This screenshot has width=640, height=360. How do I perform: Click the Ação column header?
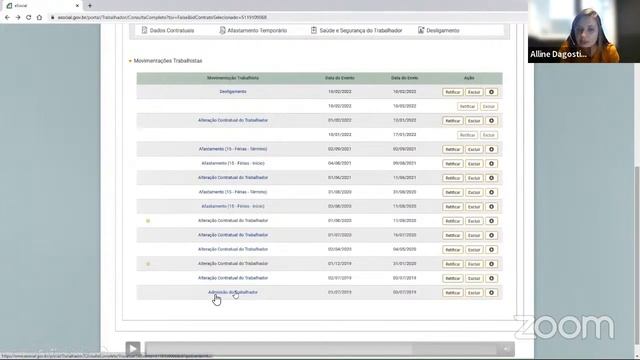tap(469, 78)
